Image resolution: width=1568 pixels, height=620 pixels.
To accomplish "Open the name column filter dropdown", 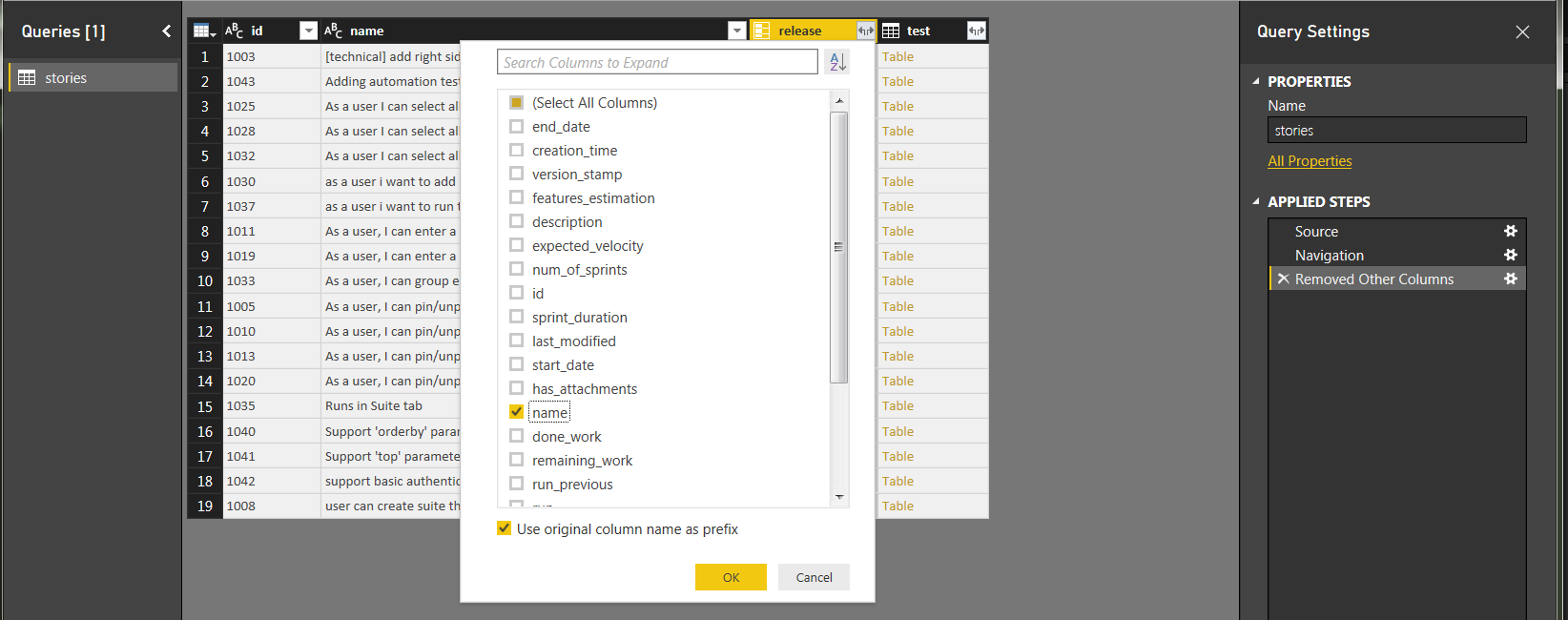I will [x=736, y=31].
